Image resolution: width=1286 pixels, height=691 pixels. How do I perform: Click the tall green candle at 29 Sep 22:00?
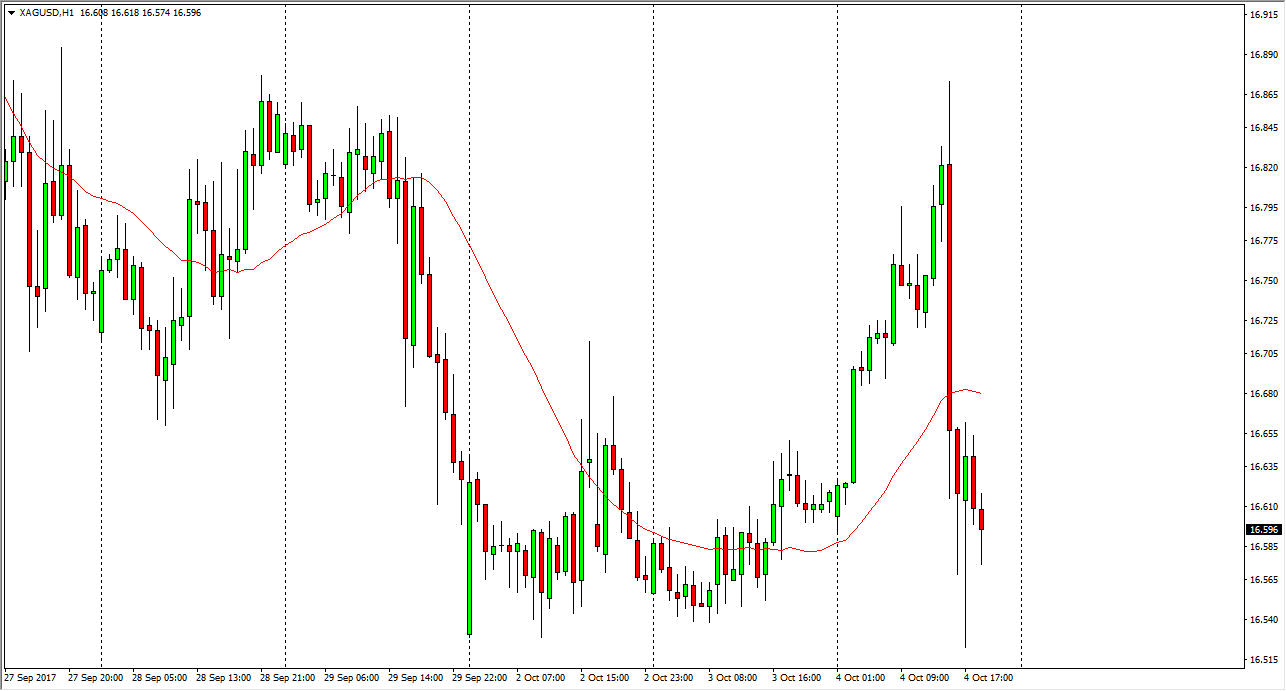tap(469, 557)
